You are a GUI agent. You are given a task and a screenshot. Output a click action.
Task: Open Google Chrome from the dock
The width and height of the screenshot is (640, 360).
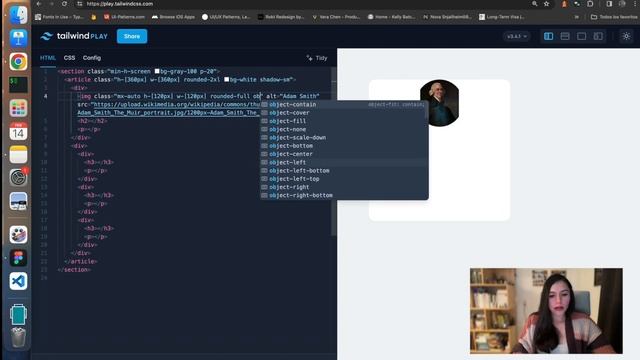point(18,62)
